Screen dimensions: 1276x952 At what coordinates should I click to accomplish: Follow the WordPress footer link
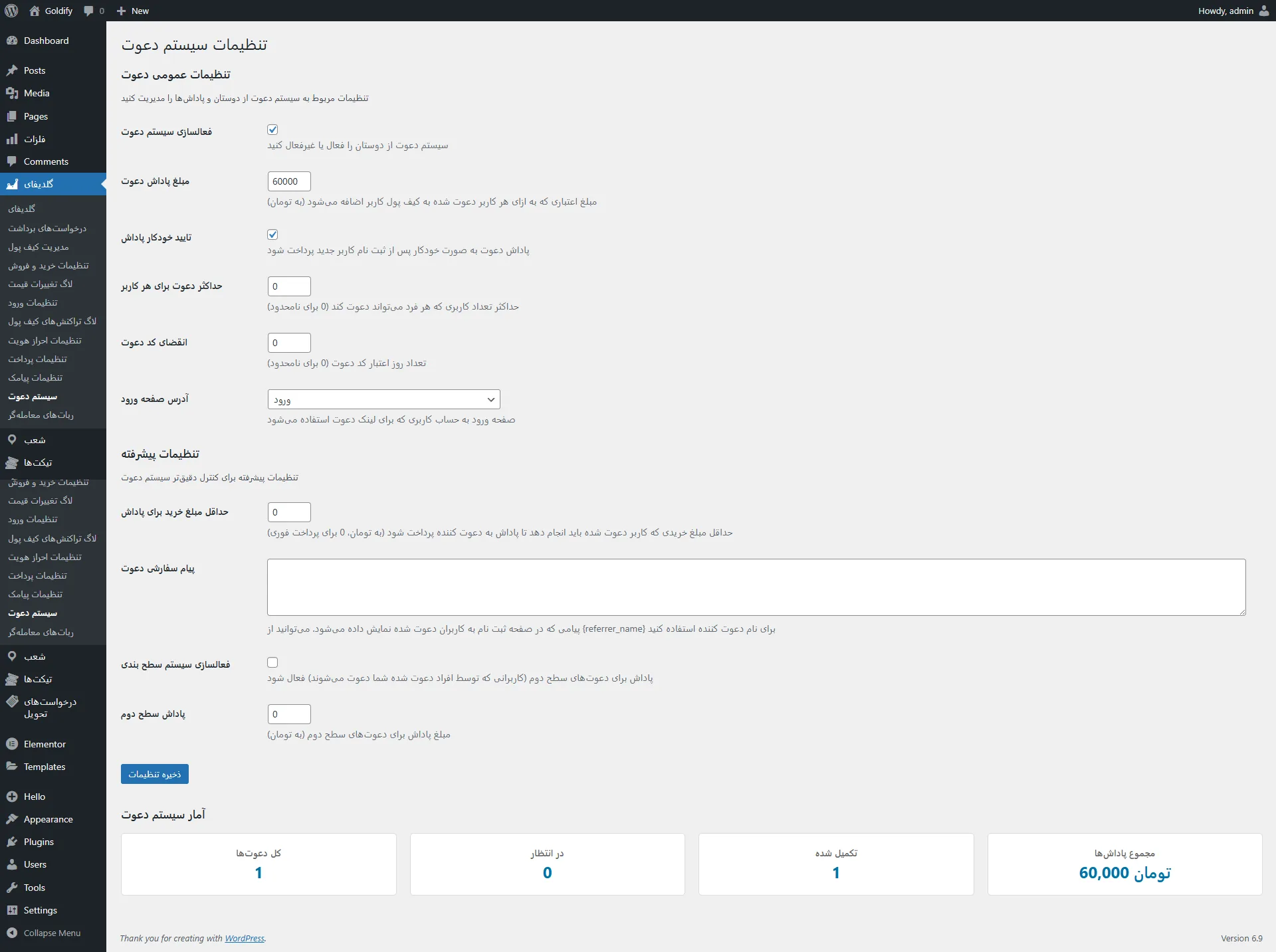tap(244, 938)
